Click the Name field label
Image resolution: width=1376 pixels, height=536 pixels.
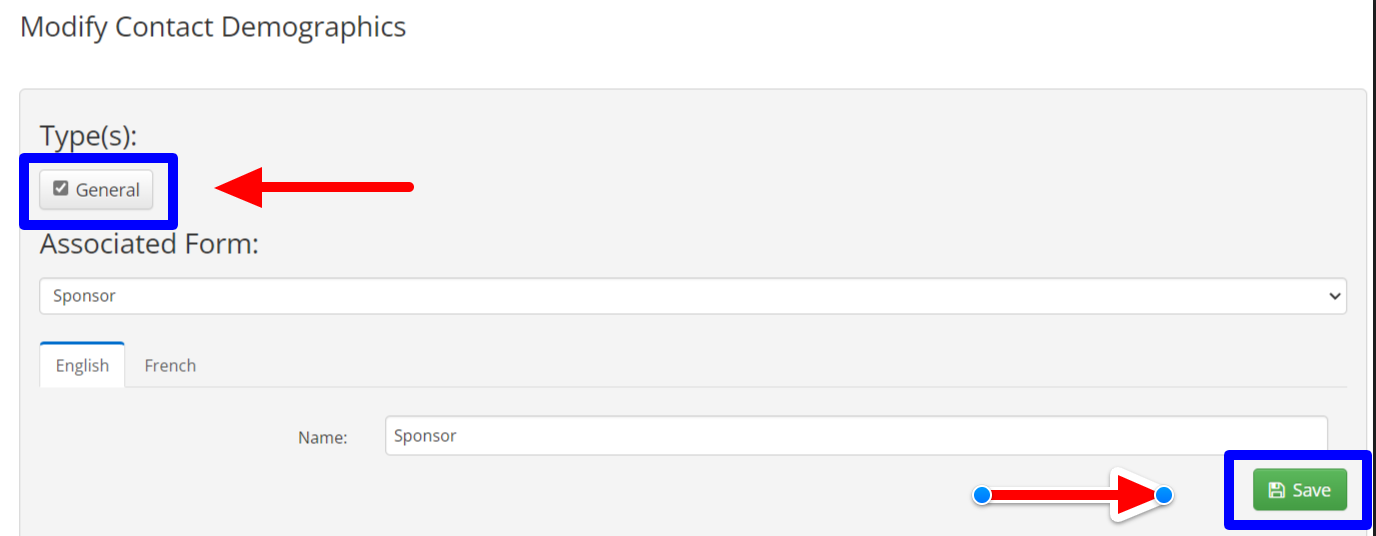point(322,437)
